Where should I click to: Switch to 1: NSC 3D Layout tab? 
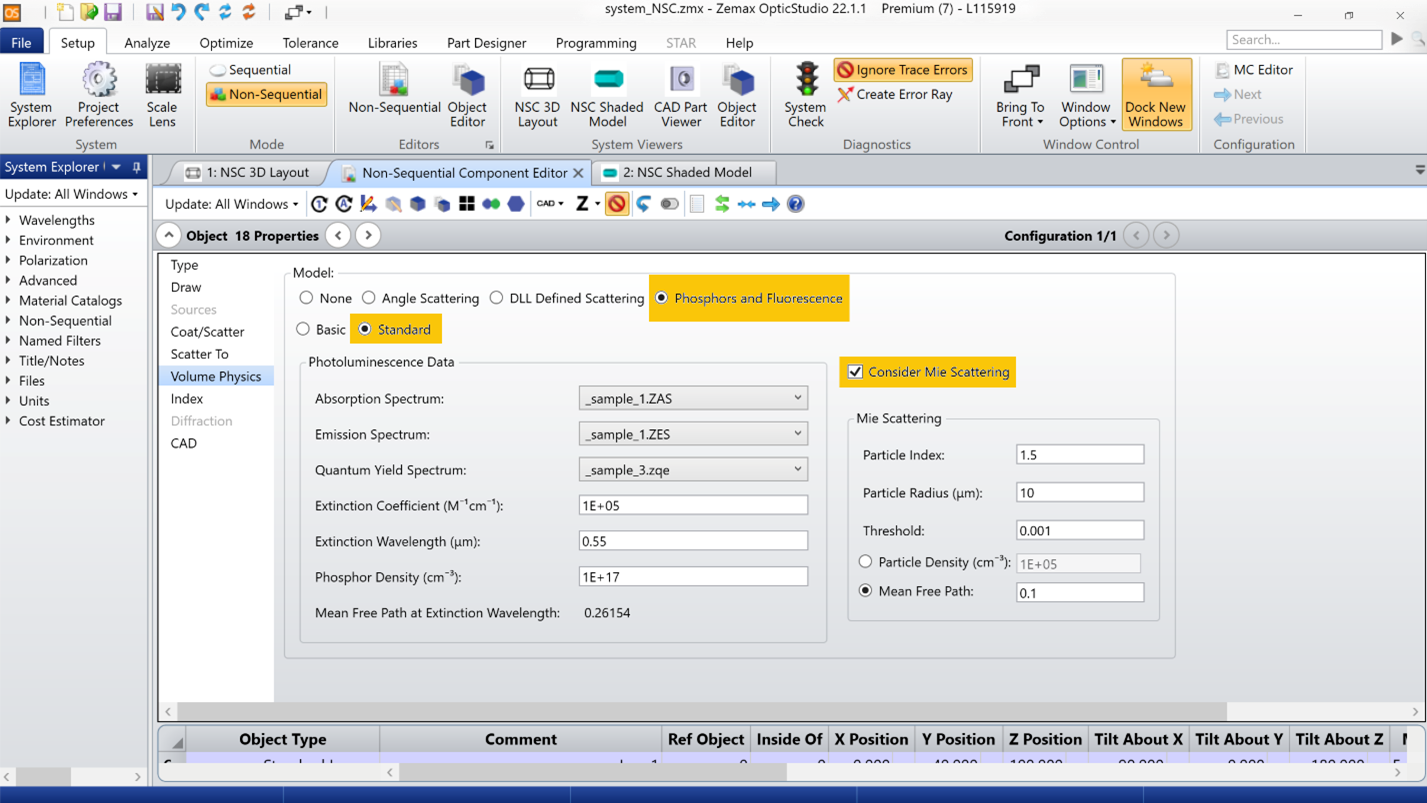[247, 172]
